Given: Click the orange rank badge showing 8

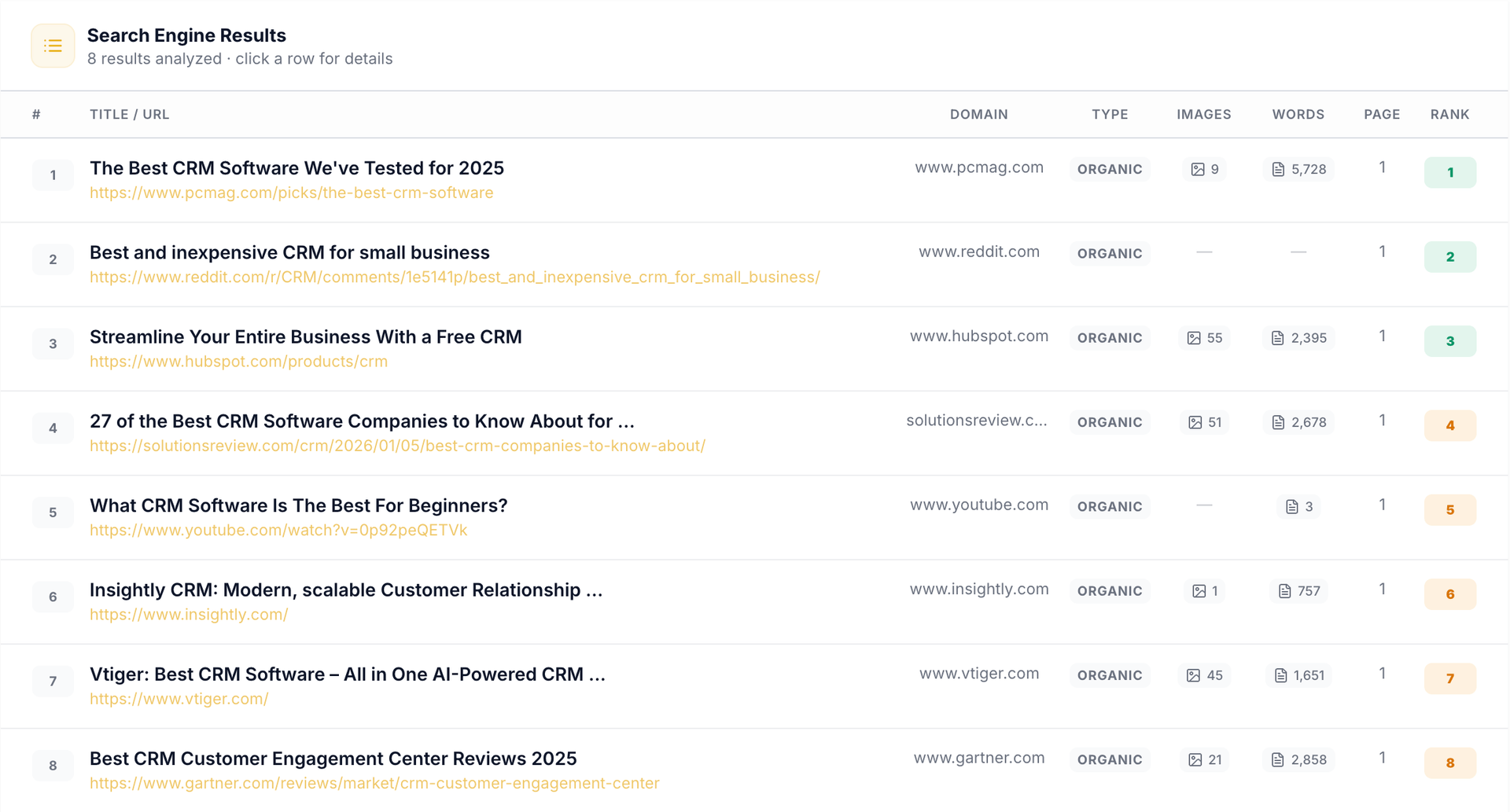Looking at the screenshot, I should tap(1450, 762).
